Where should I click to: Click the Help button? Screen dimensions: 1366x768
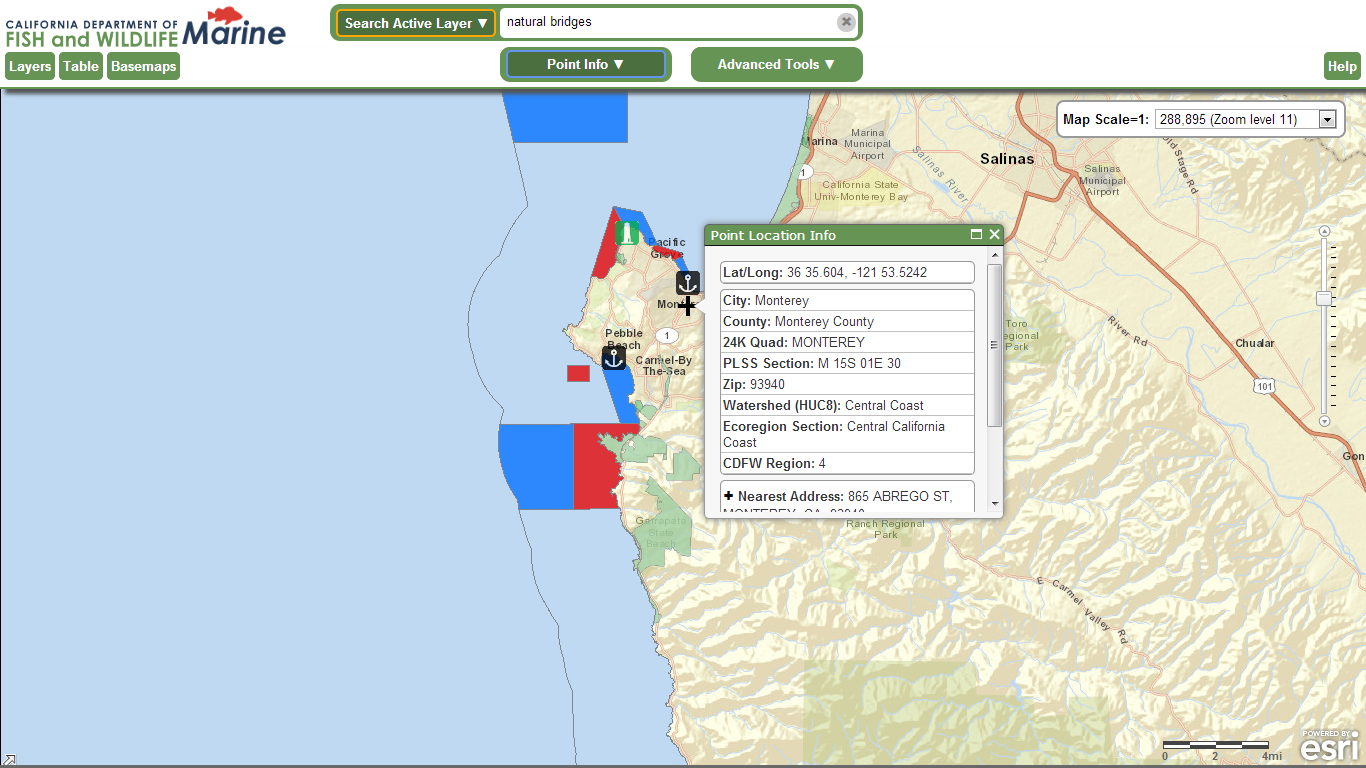[1342, 66]
